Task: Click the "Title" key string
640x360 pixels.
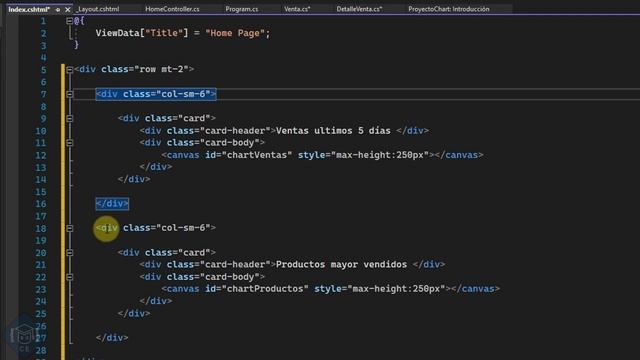Action: (164, 33)
